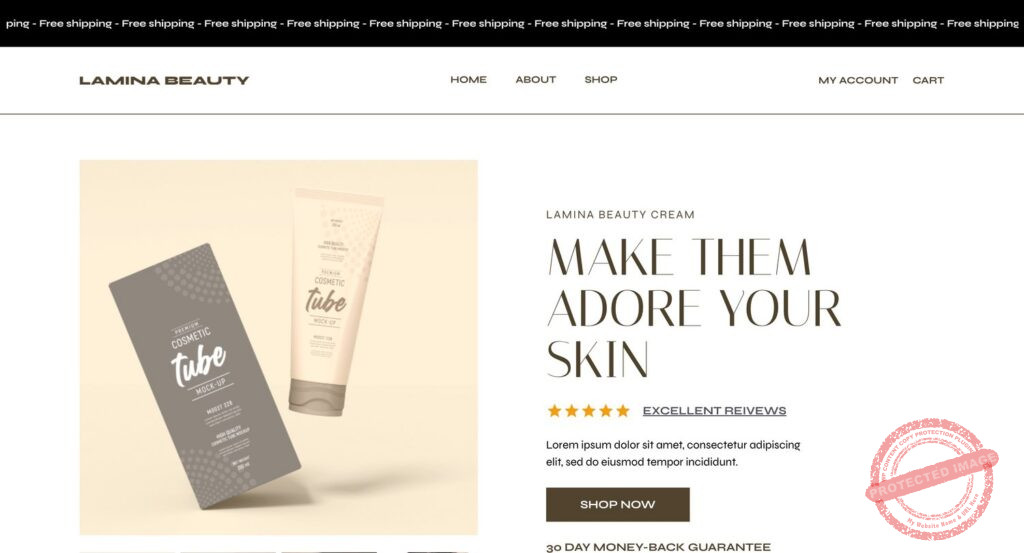Click the red Protected Image stamp
This screenshot has width=1024, height=553.
932,477
